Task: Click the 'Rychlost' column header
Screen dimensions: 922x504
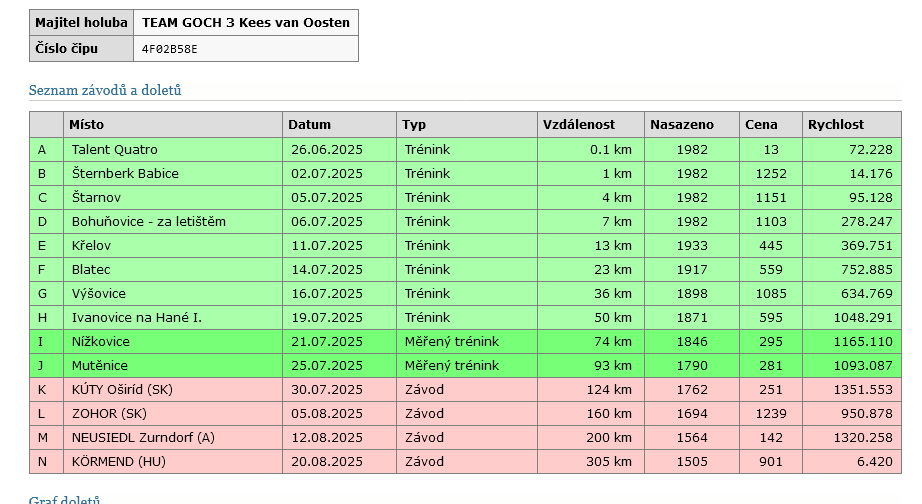Action: coord(836,125)
